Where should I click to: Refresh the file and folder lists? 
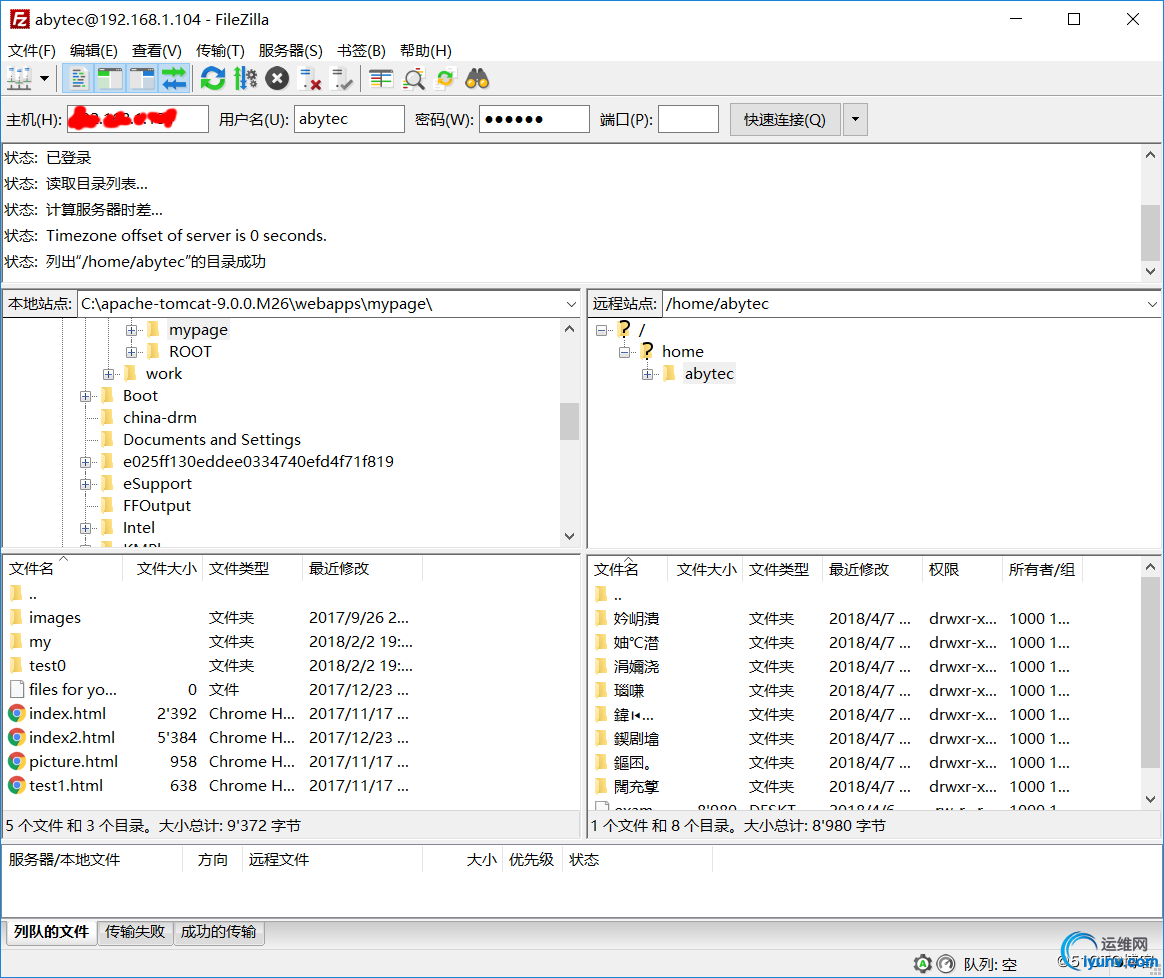(x=212, y=79)
